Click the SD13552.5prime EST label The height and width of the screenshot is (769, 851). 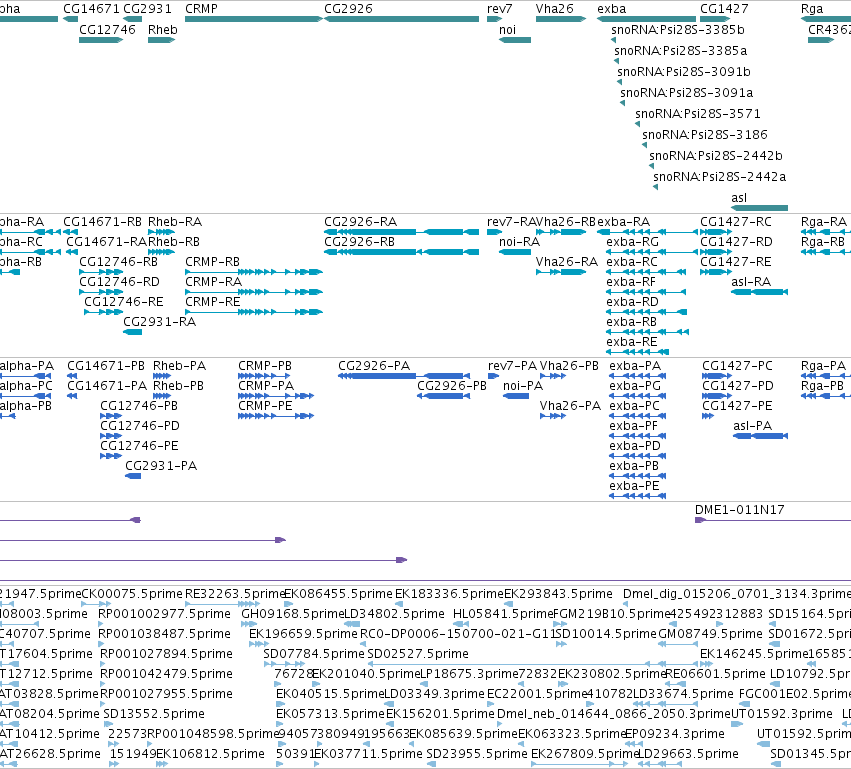pyautogui.click(x=154, y=714)
